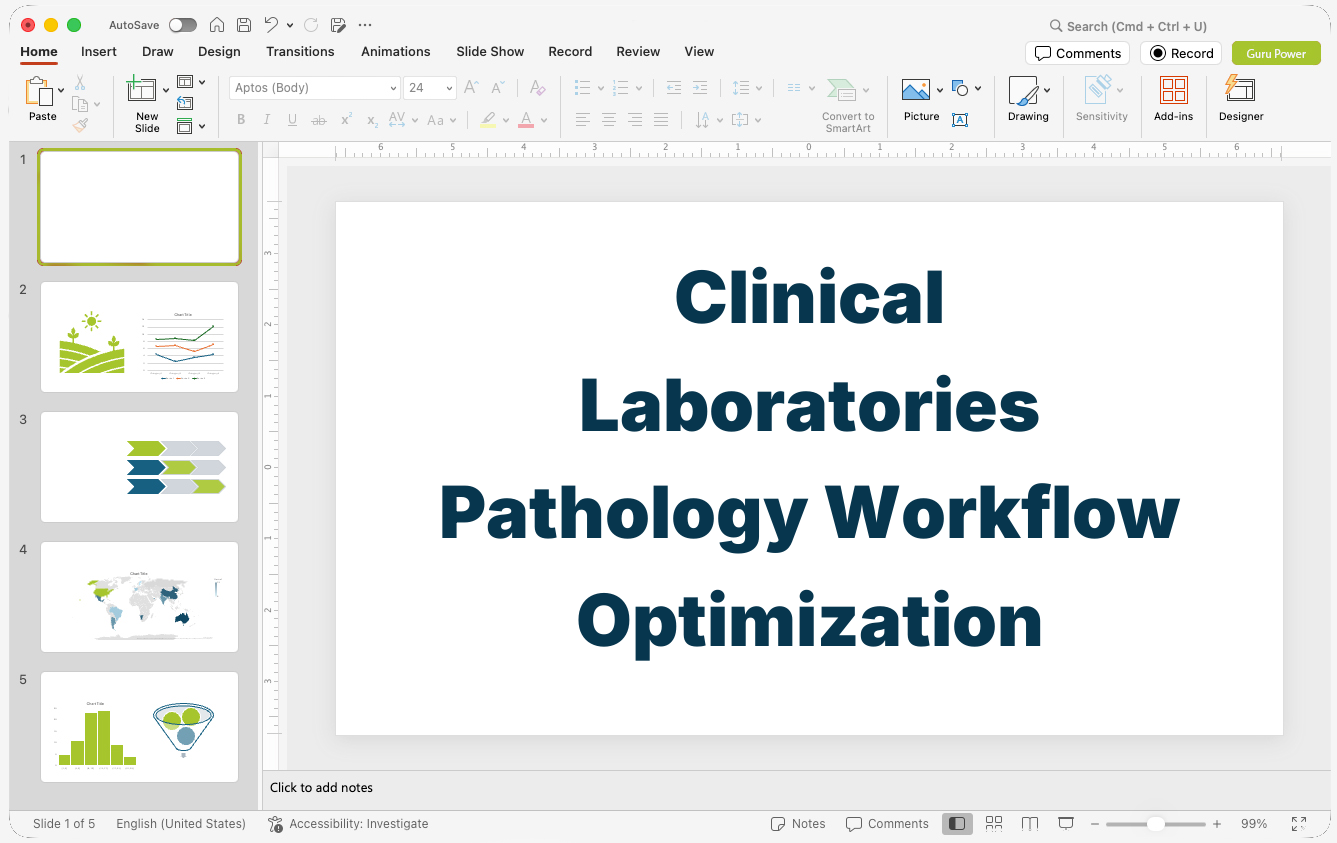This screenshot has width=1337, height=843.
Task: Expand the Undo history dropdown arrow
Action: click(290, 25)
